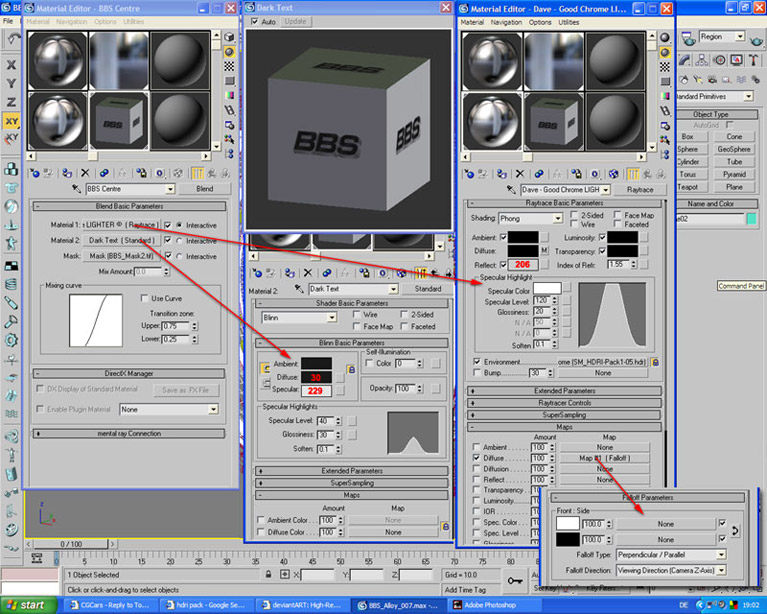
Task: Toggle the Backlight icon in right Material Editor
Action: tap(665, 52)
